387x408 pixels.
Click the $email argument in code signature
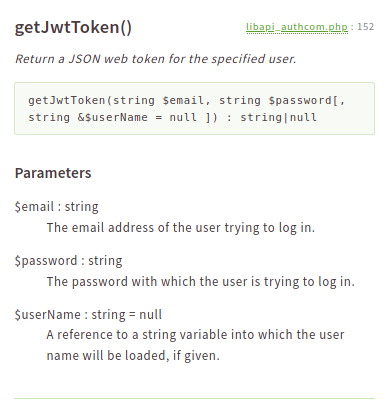[x=183, y=100]
